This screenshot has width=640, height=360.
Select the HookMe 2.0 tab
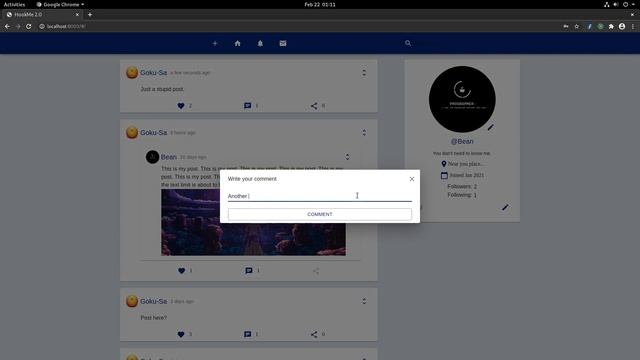click(41, 14)
